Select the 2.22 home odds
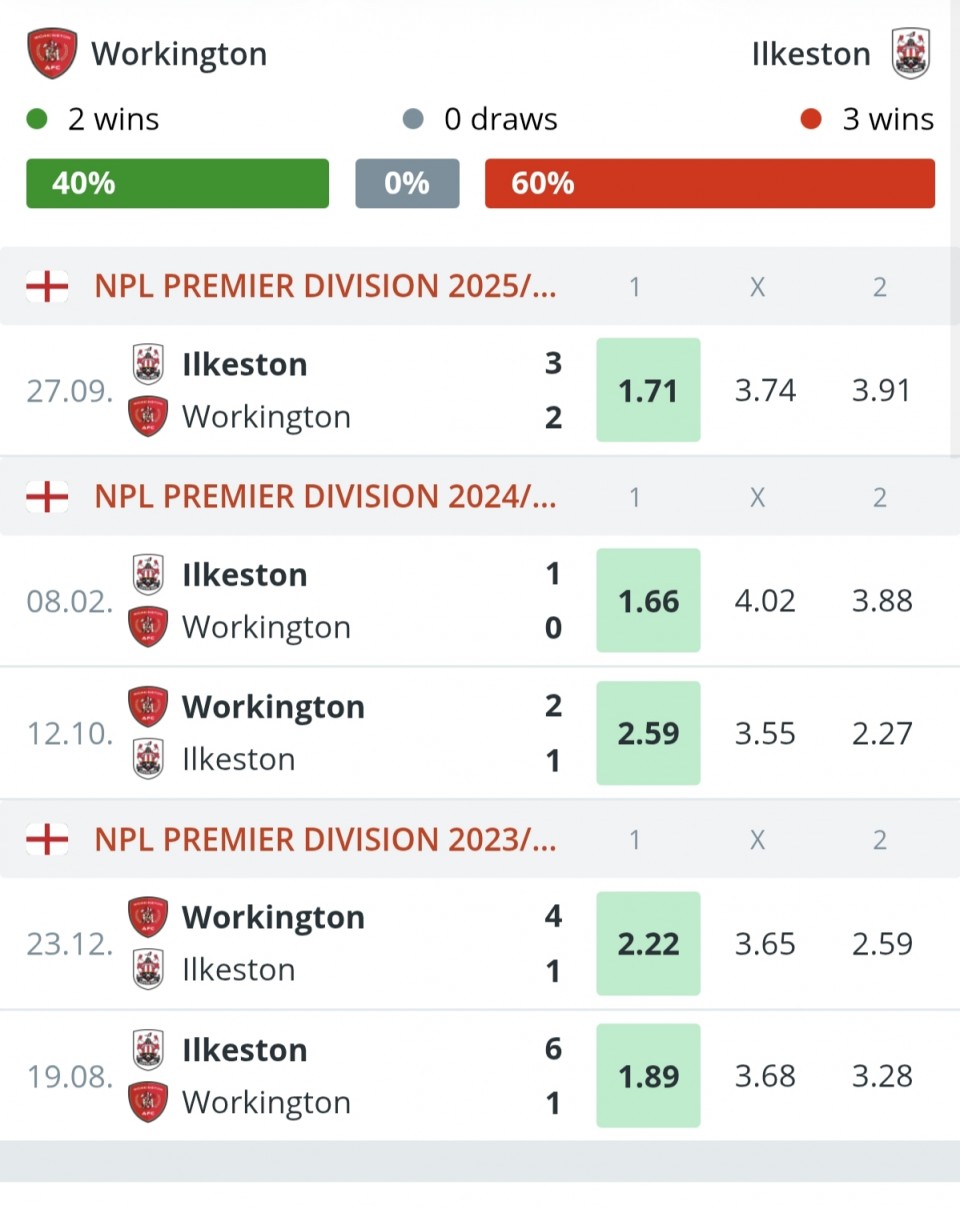Viewport: 960px width, 1209px height. click(648, 944)
